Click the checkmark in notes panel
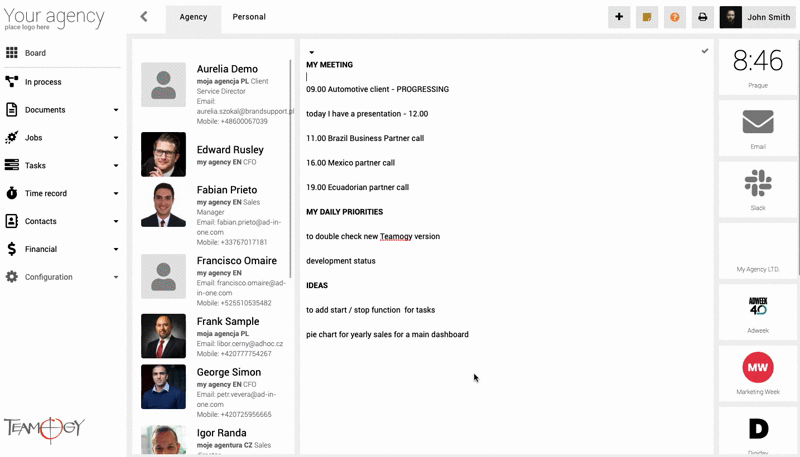The width and height of the screenshot is (800, 457). click(705, 51)
